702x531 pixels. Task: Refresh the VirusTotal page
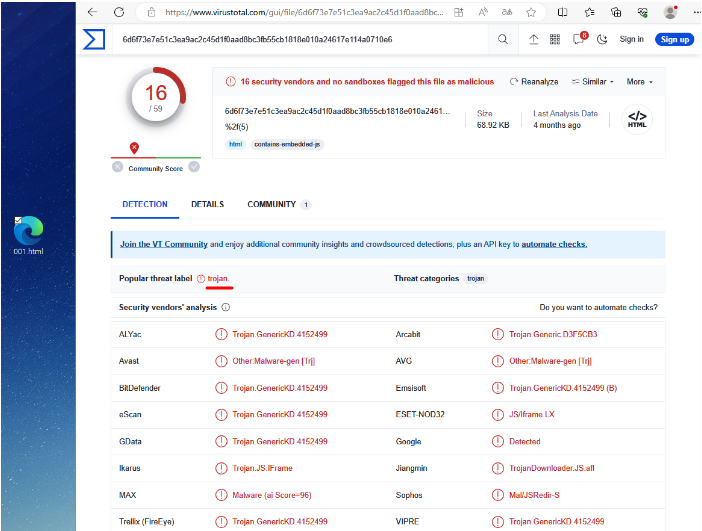[x=119, y=12]
